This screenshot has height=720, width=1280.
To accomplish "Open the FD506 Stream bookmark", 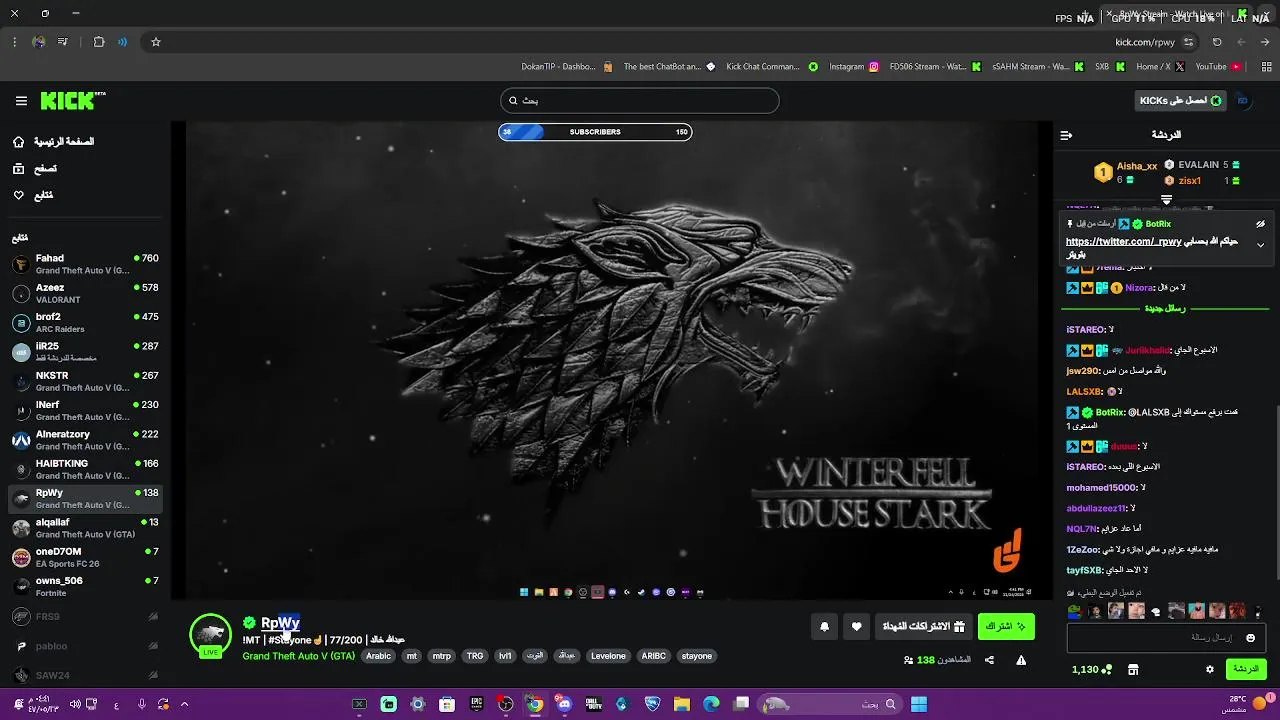I will [936, 67].
